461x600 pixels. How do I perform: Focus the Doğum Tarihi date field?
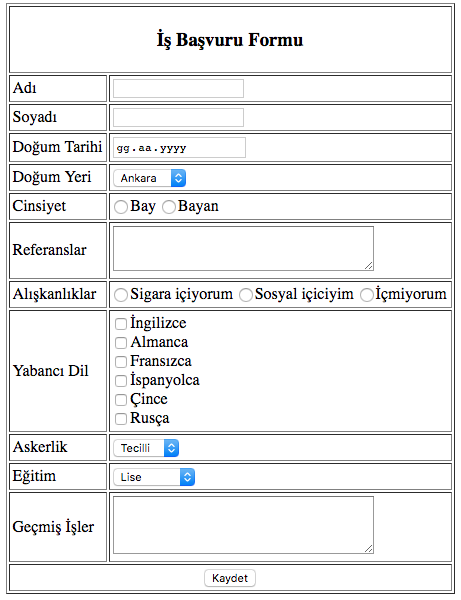pos(179,147)
